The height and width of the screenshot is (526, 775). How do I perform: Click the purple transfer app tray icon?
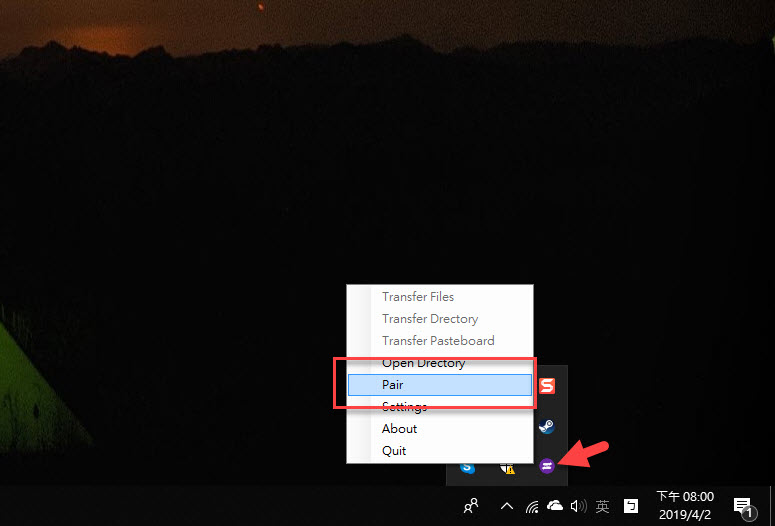coord(547,466)
